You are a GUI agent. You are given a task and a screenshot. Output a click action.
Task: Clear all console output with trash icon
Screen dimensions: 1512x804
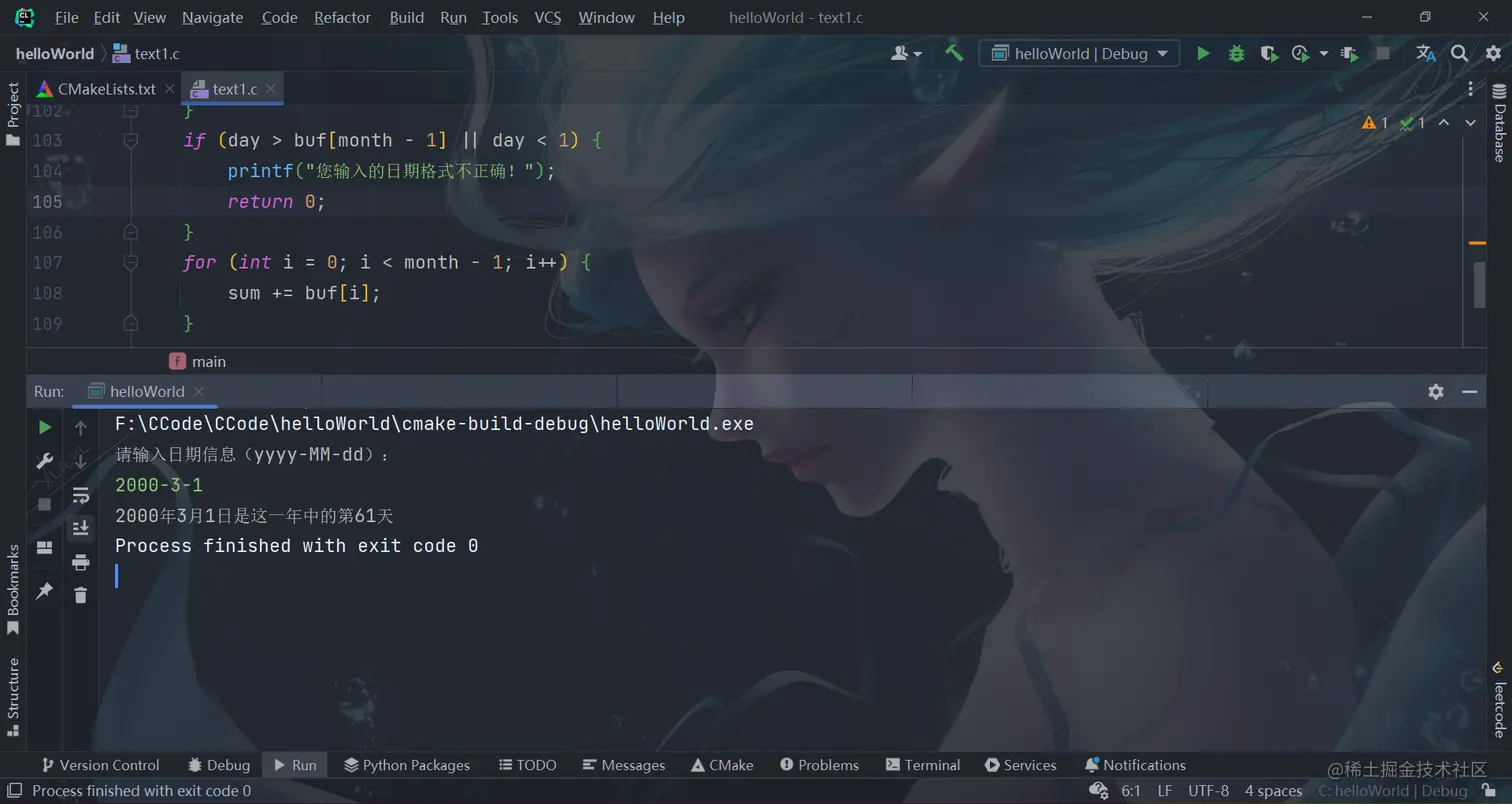click(81, 595)
